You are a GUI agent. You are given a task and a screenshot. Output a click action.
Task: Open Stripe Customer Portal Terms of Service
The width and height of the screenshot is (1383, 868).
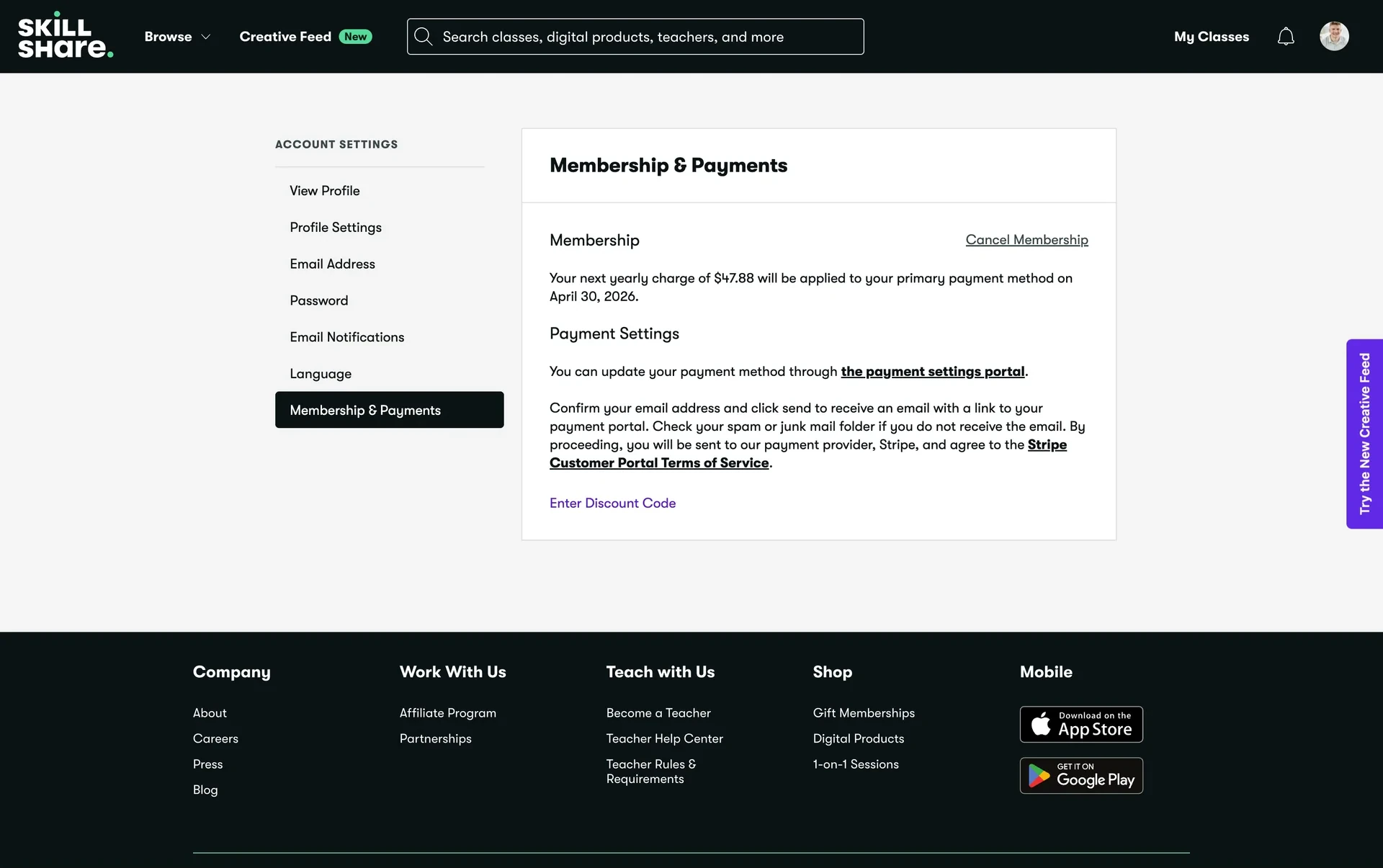point(808,454)
